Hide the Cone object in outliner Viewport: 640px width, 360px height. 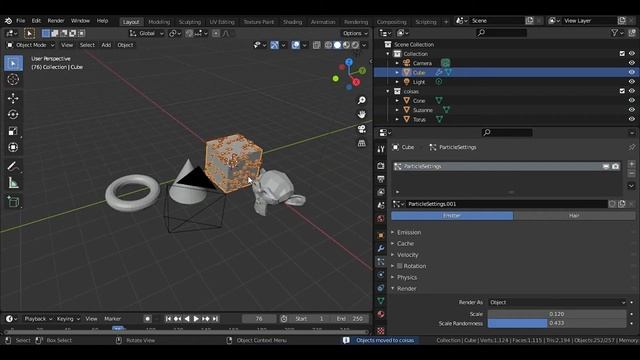631,100
